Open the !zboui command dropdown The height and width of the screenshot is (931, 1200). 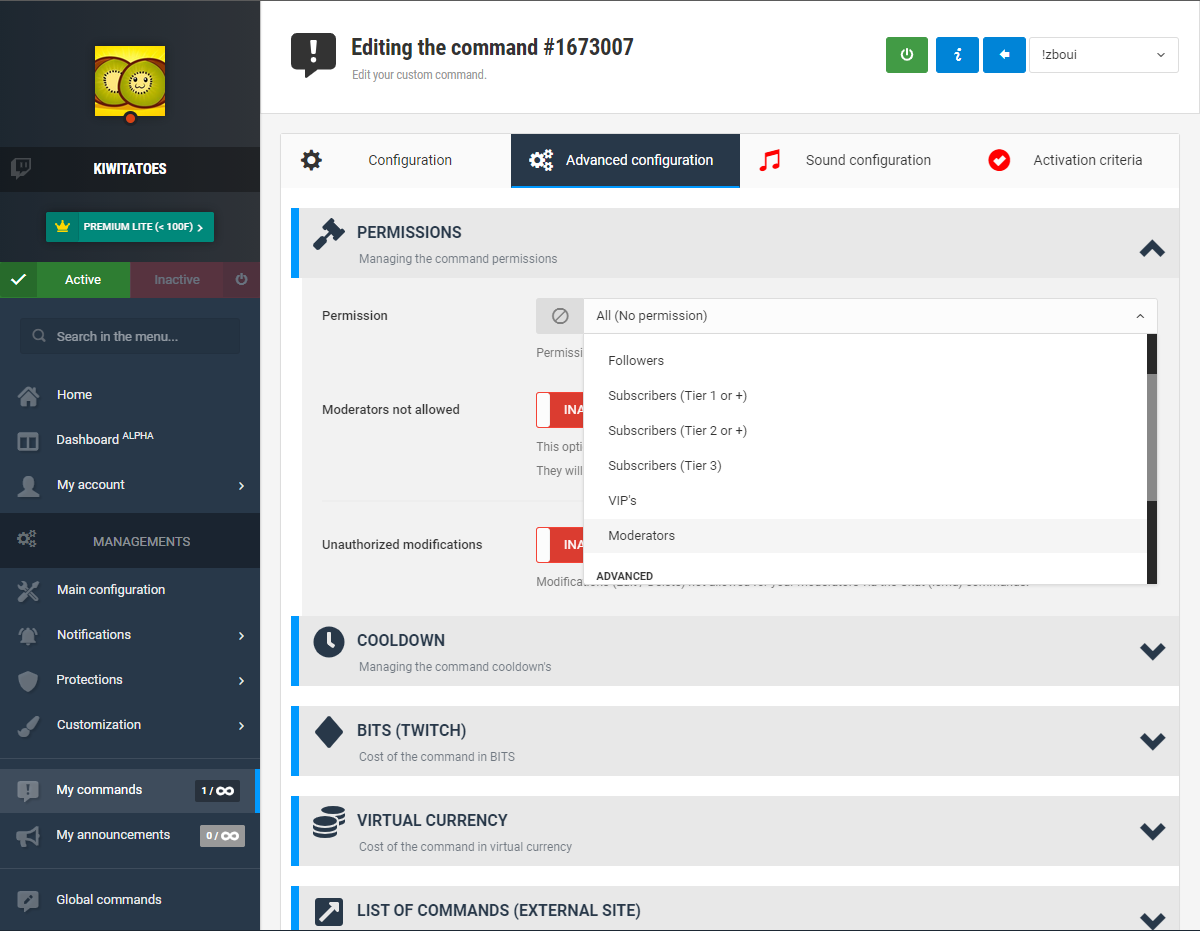coord(1103,55)
